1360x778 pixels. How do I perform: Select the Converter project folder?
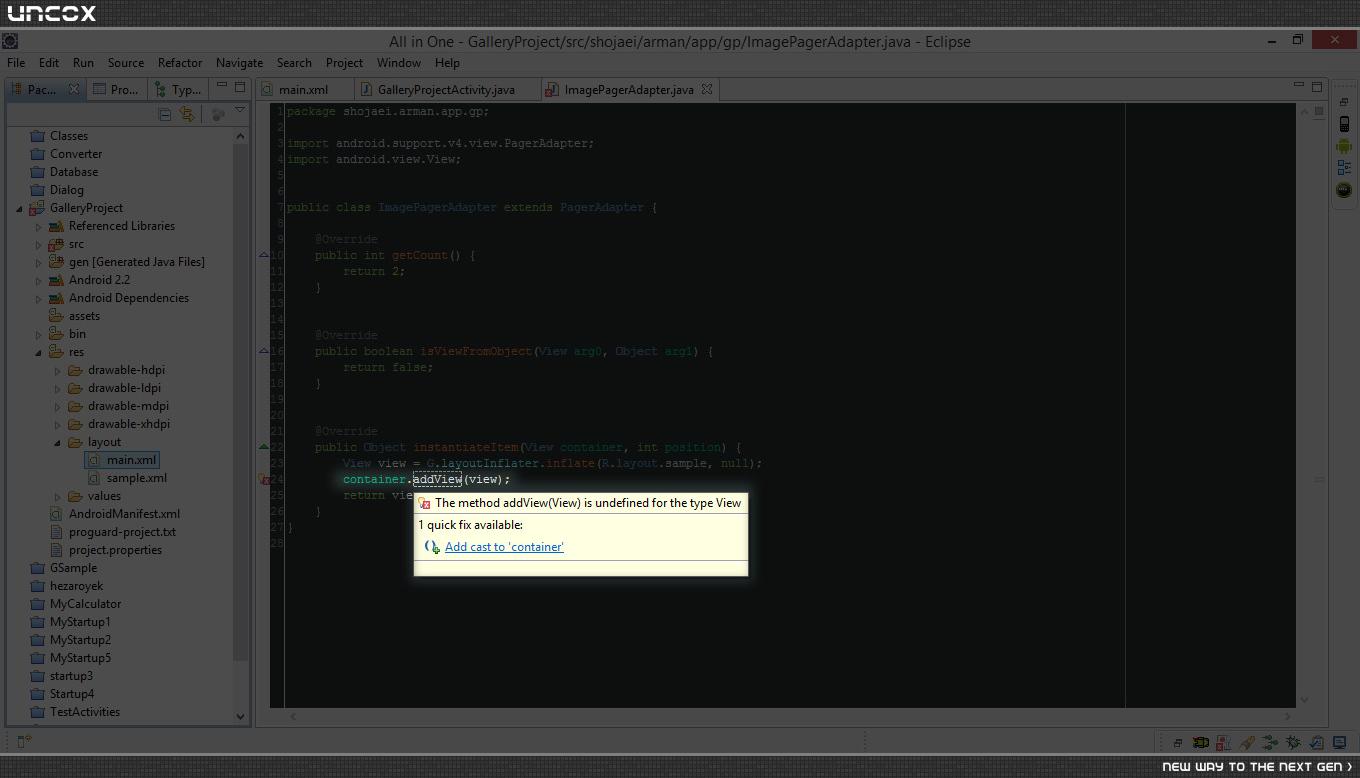[66, 154]
